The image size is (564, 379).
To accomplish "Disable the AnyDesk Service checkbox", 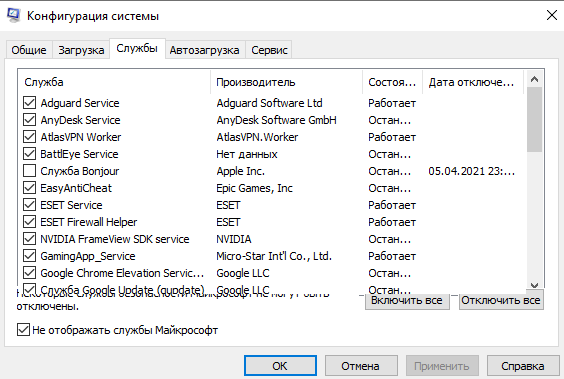I will click(x=29, y=120).
